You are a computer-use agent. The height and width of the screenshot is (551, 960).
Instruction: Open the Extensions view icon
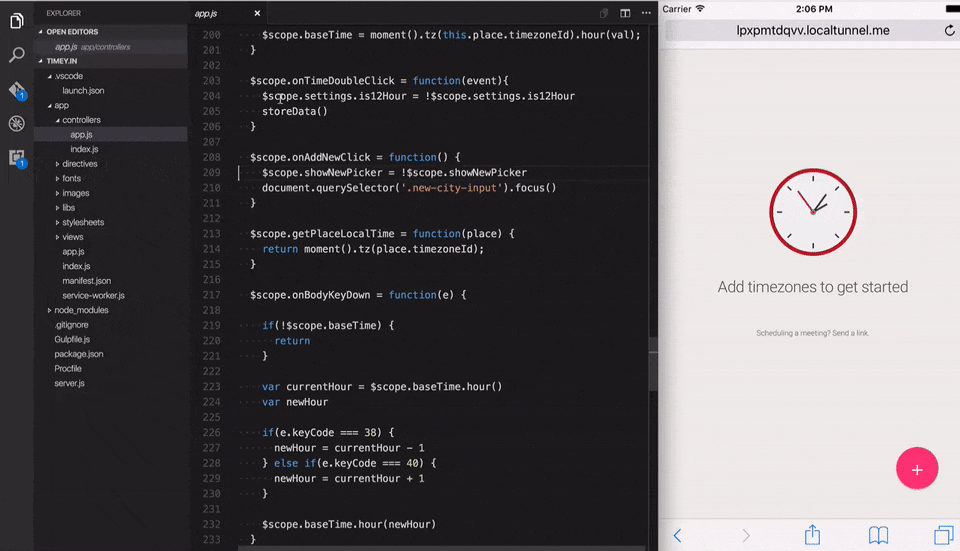pyautogui.click(x=16, y=158)
